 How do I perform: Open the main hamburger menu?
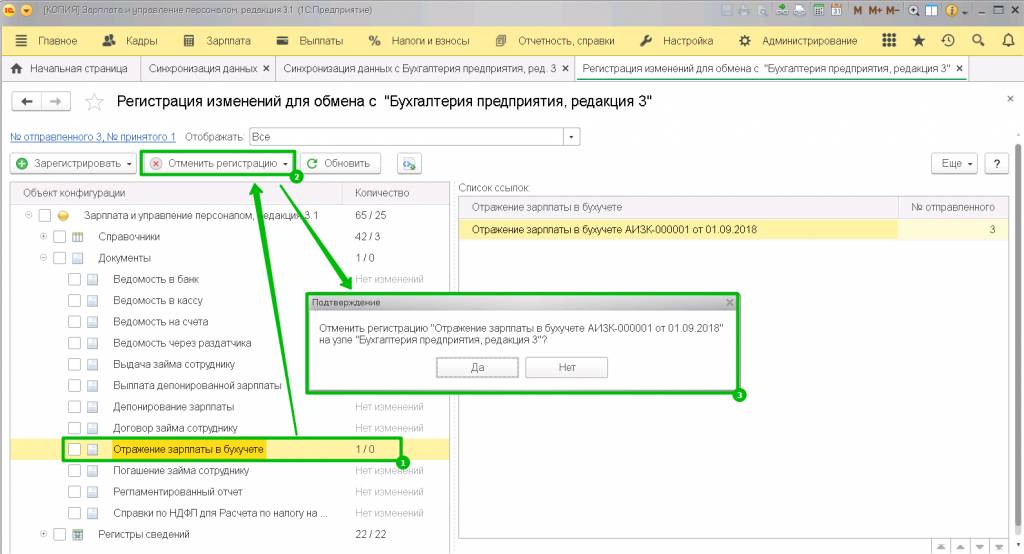click(x=21, y=41)
